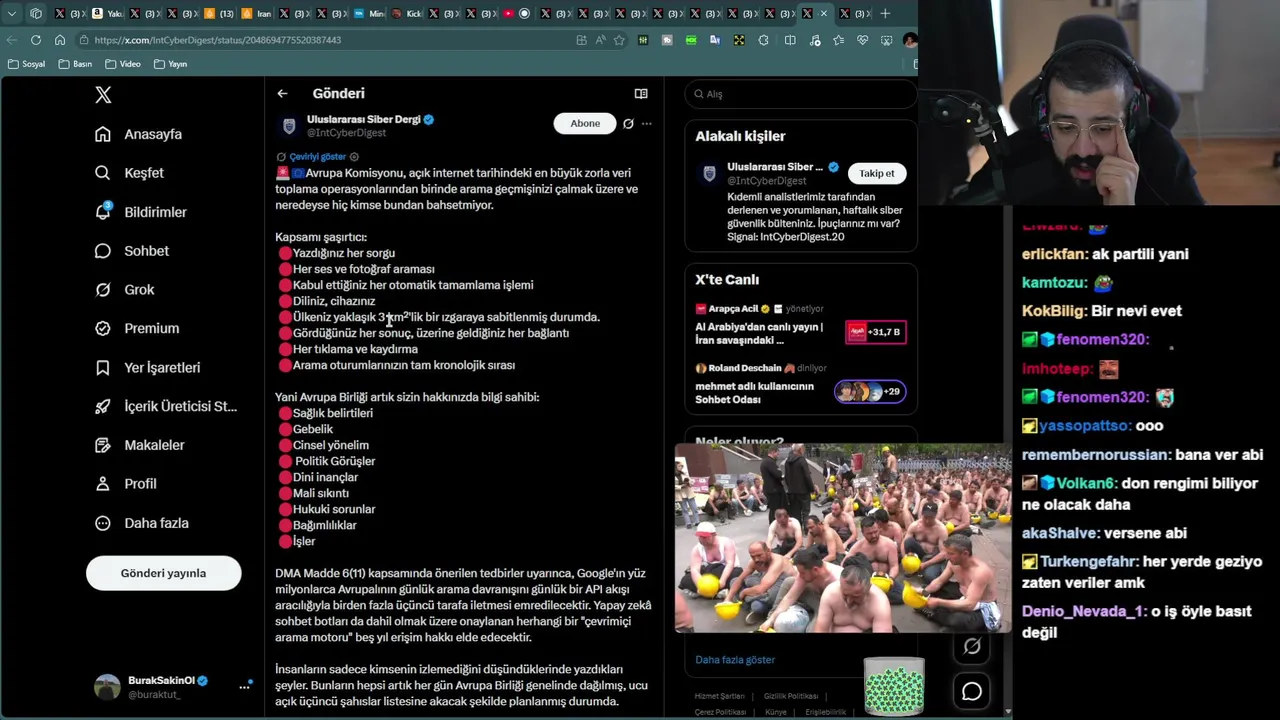Open Makaleler page

(x=139, y=445)
